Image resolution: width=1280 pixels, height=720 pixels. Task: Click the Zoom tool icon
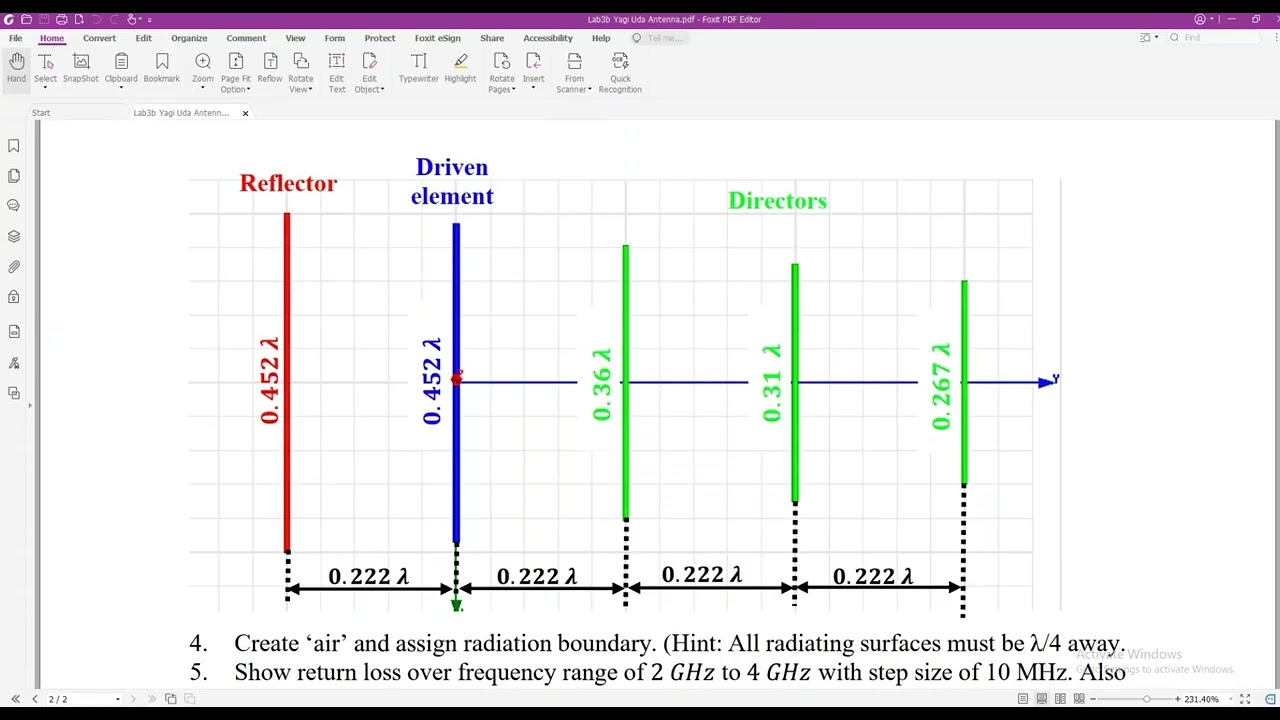[x=203, y=62]
